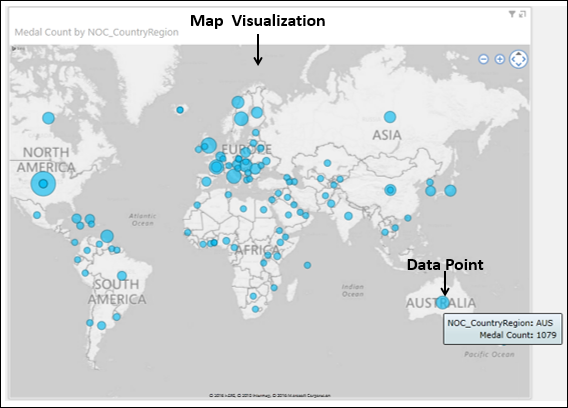This screenshot has width=568, height=408.
Task: Select the China data point bubble
Action: [x=390, y=190]
